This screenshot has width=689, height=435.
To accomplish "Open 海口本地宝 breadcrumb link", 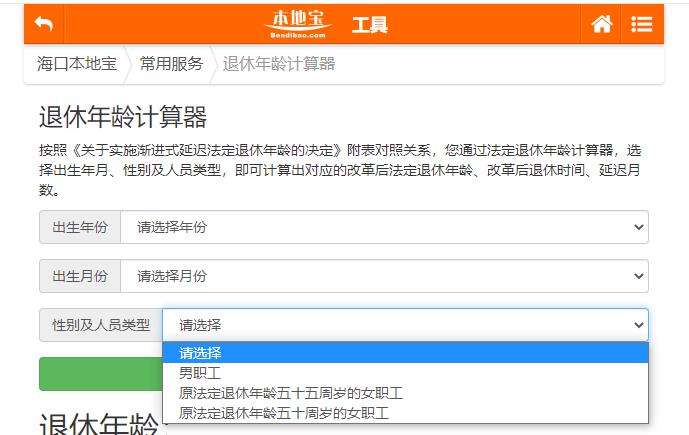I will (x=77, y=64).
